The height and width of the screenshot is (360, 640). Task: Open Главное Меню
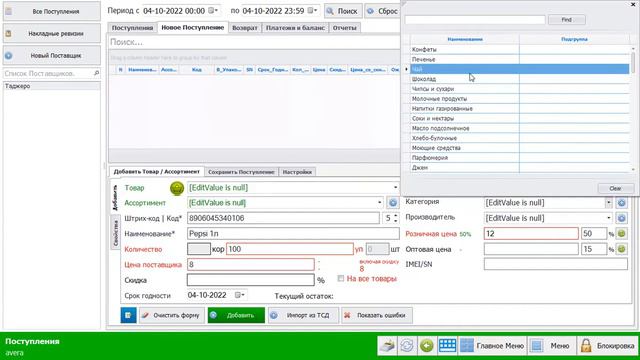coord(492,346)
